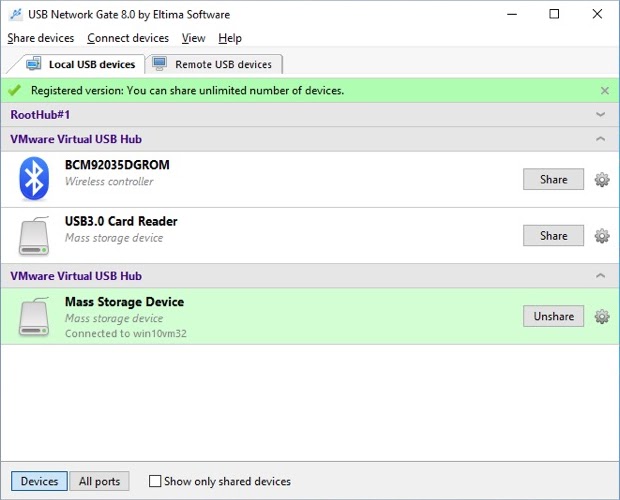The width and height of the screenshot is (620, 500).
Task: Dismiss the registered version notification
Action: point(605,91)
